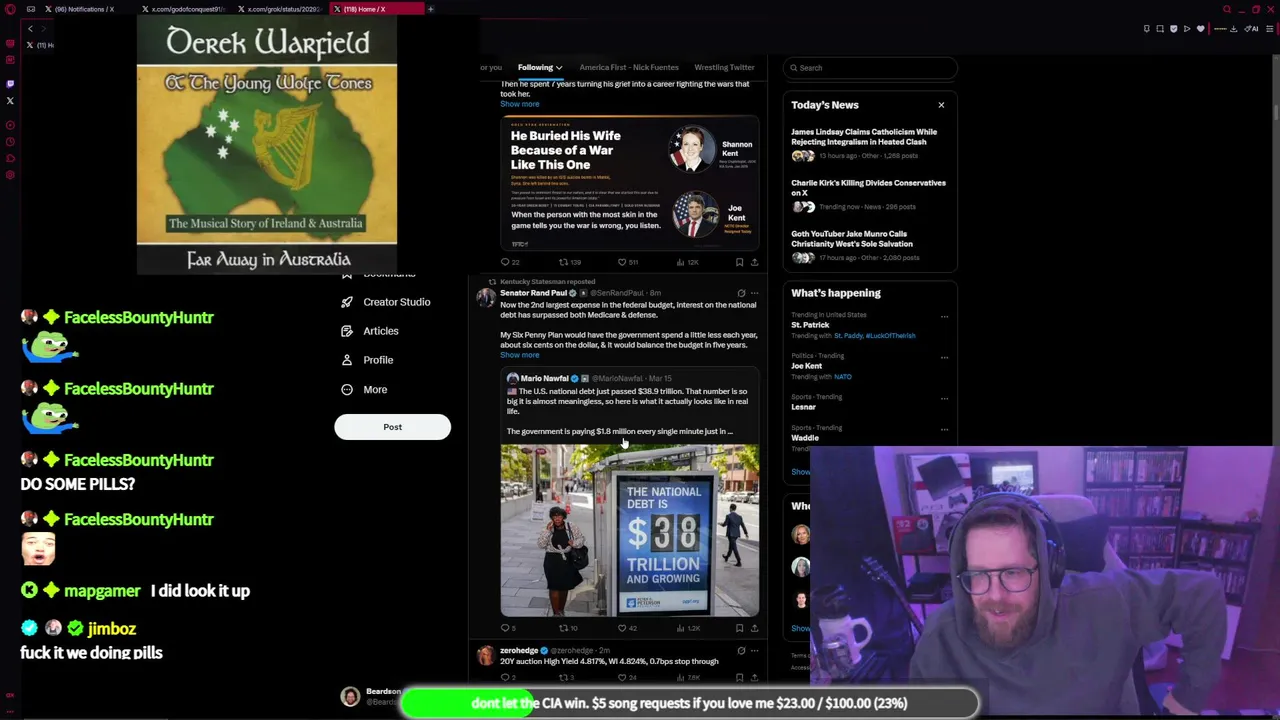Reply to the Joe Kent post (22 replies)
Image resolution: width=1280 pixels, height=720 pixels.
508,262
